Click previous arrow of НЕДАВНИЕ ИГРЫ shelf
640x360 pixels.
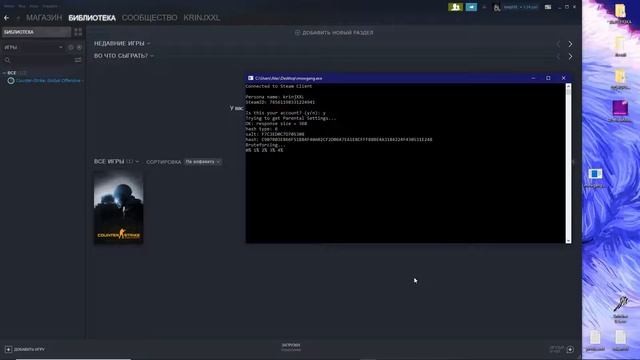click(558, 44)
